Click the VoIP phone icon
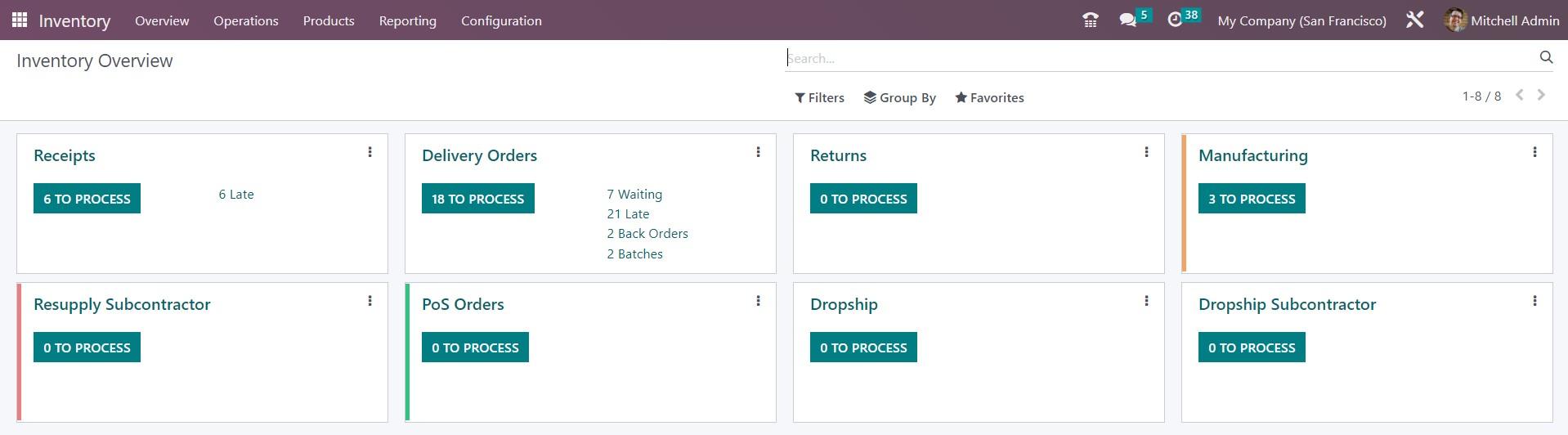 [x=1090, y=20]
